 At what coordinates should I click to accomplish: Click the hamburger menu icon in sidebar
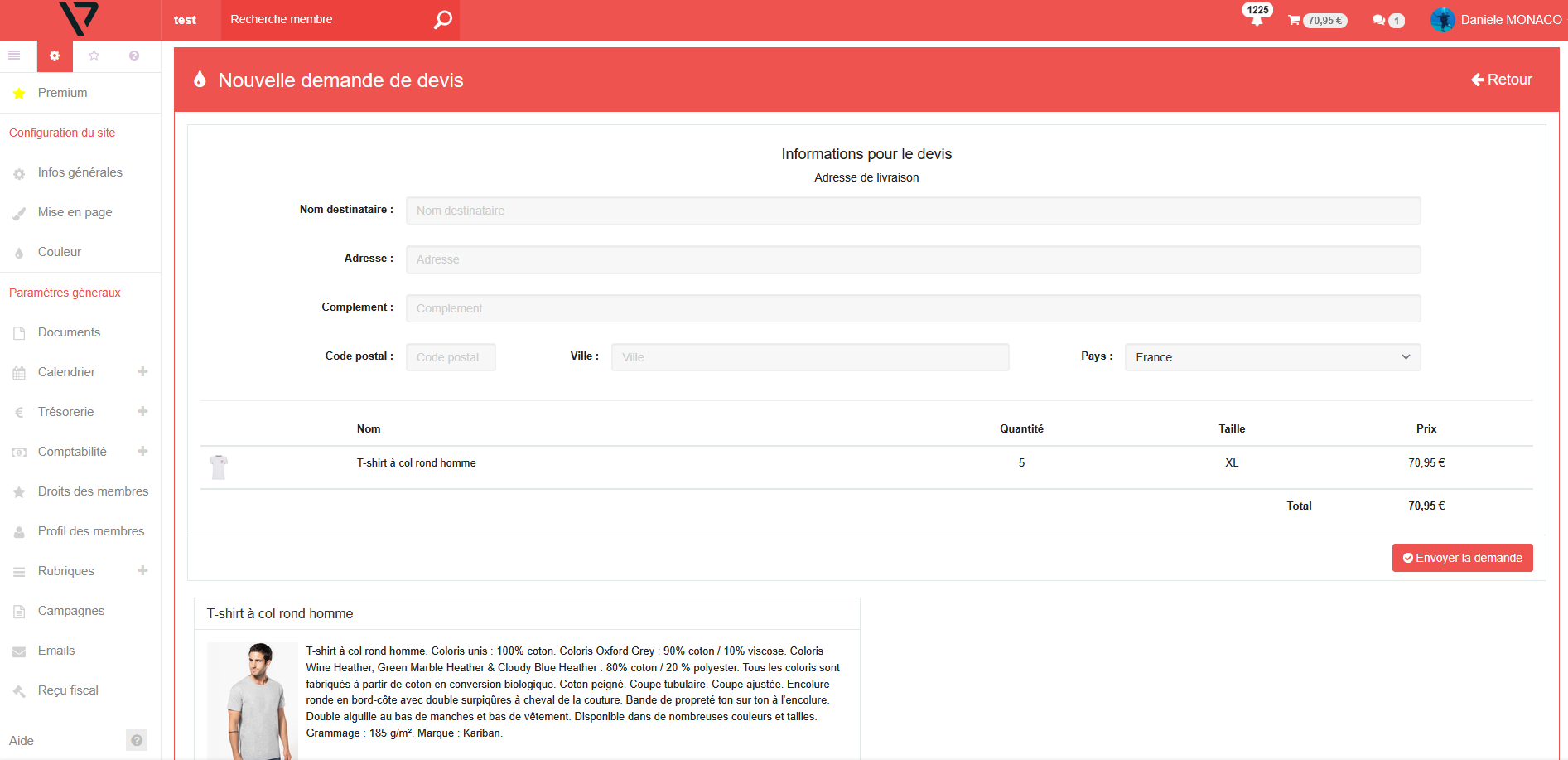coord(14,56)
